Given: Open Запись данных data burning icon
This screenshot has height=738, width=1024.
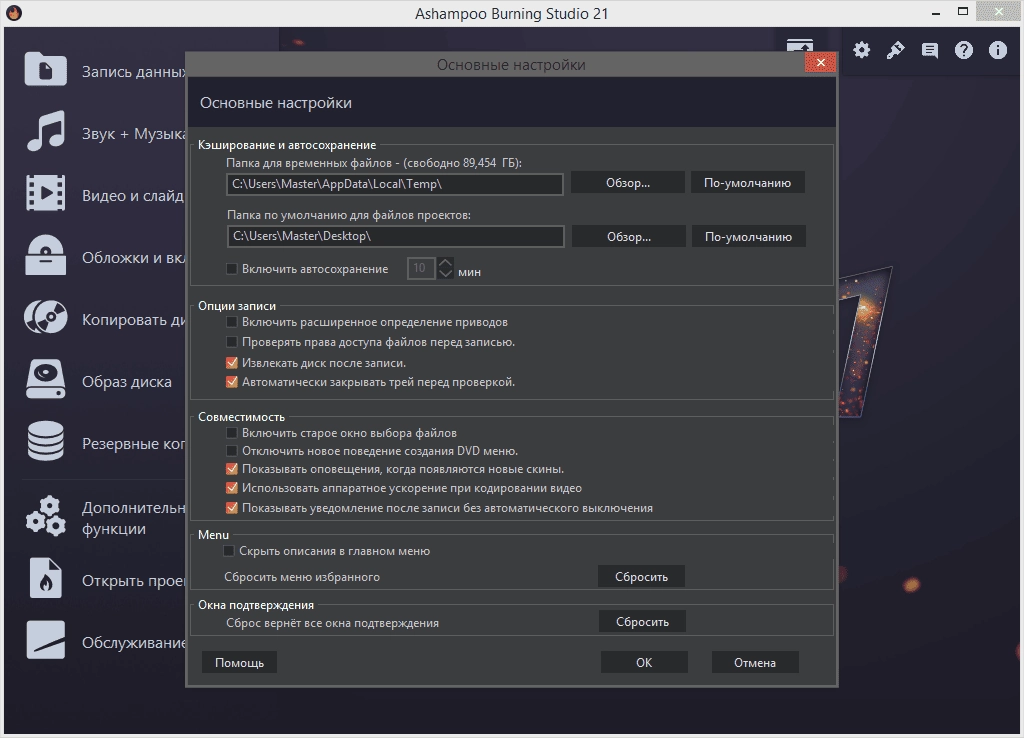Looking at the screenshot, I should click(45, 69).
